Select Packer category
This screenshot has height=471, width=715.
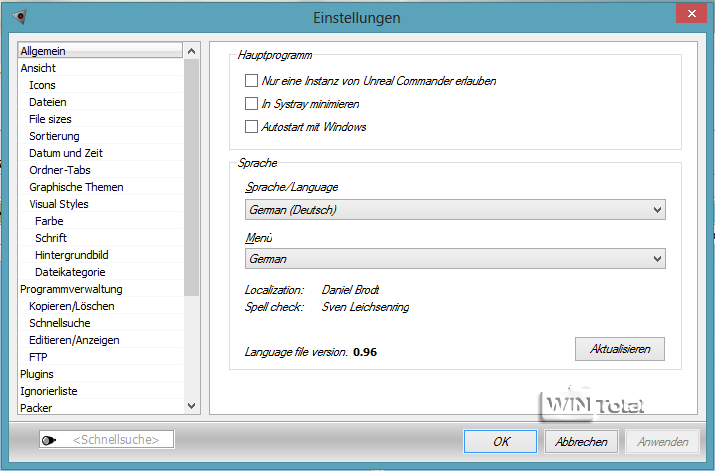click(100, 408)
